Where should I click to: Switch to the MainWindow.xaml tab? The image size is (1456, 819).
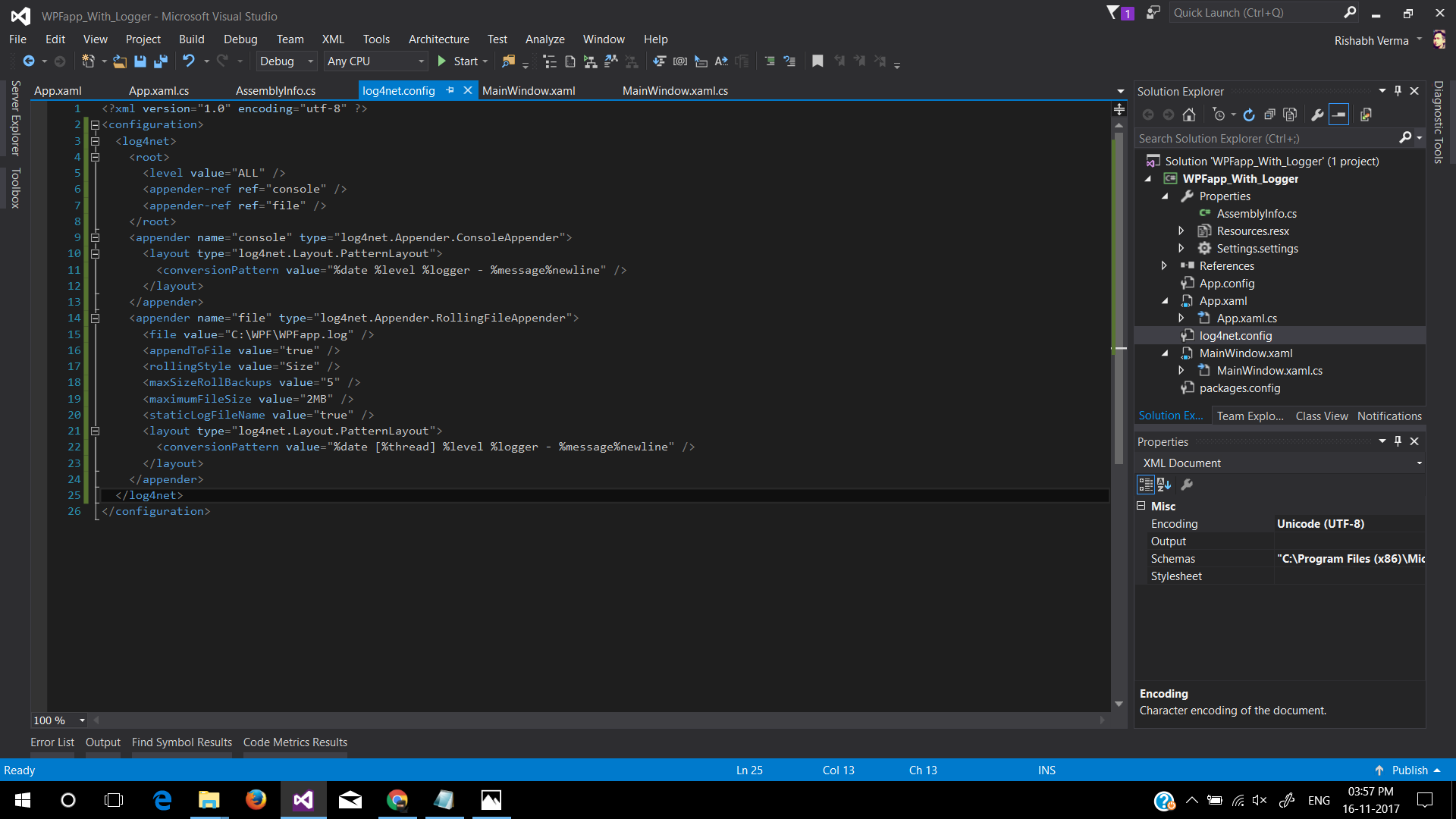pyautogui.click(x=529, y=90)
